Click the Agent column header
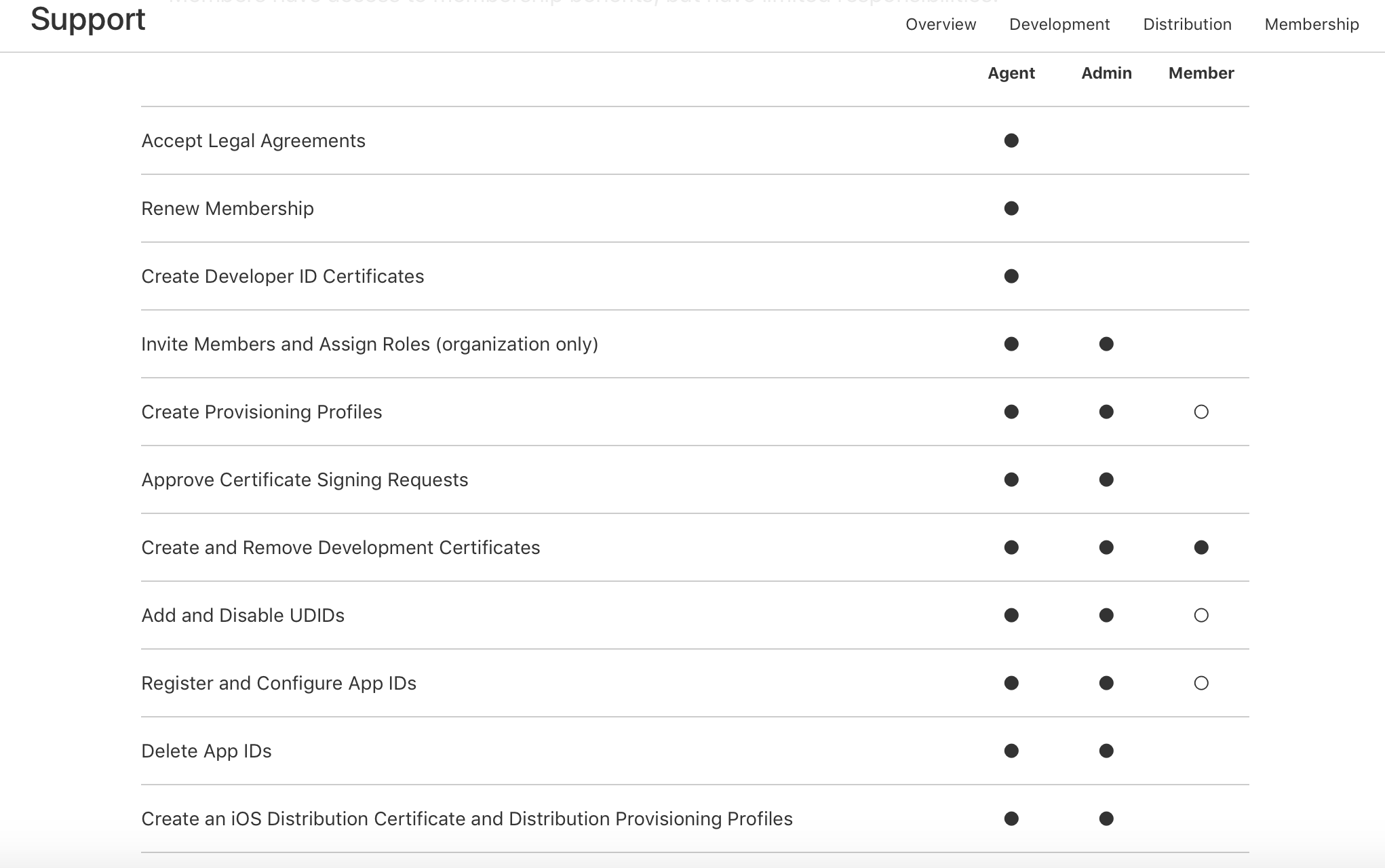Screen dimensions: 1385x868 pos(1011,73)
